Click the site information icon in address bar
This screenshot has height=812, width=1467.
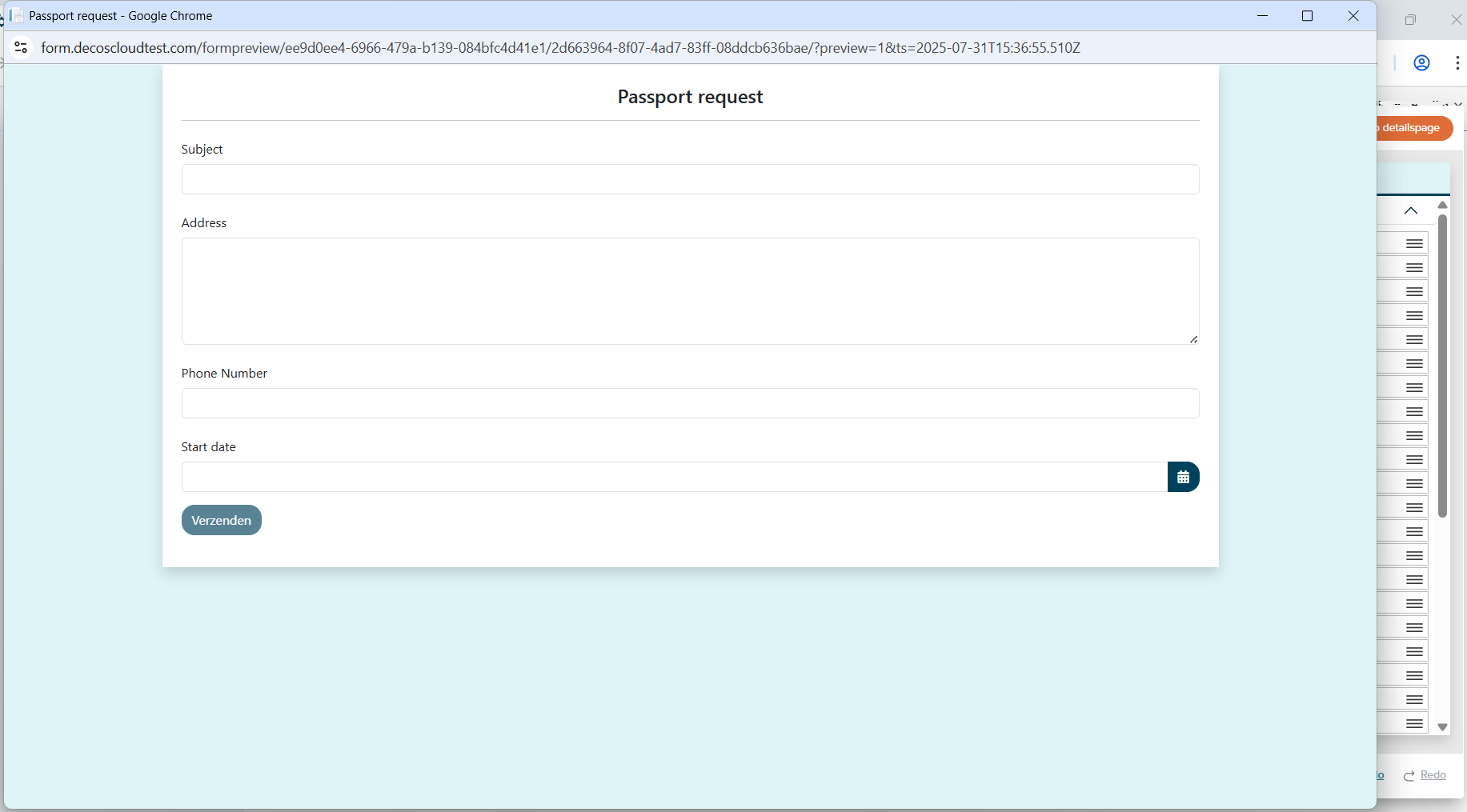[22, 48]
